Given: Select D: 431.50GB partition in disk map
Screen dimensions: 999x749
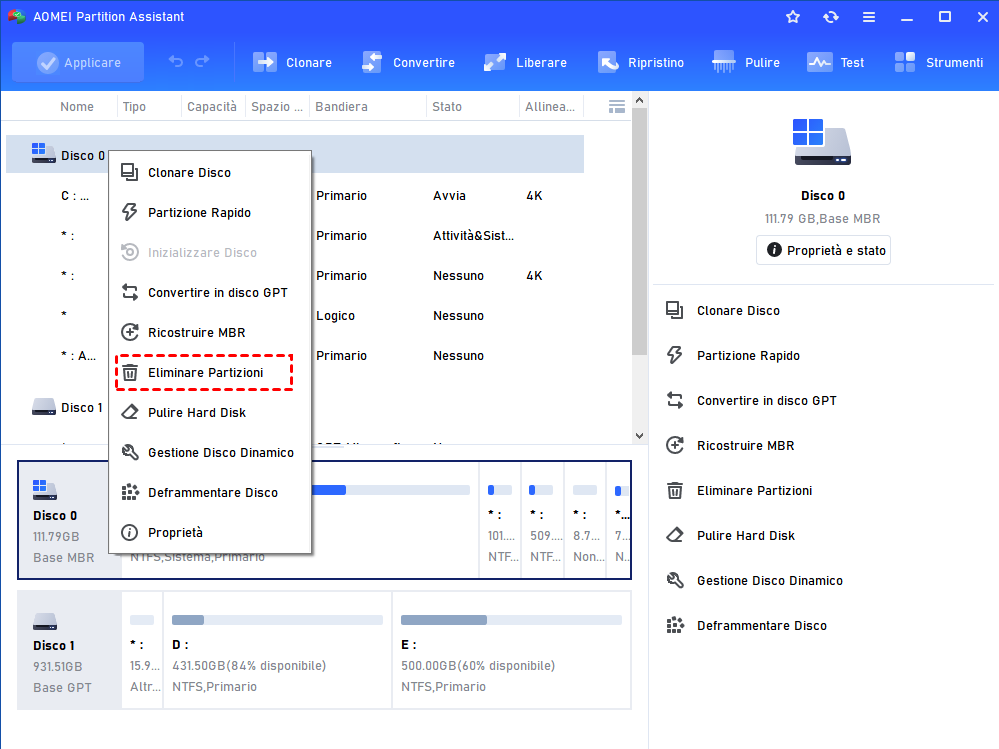Looking at the screenshot, I should (x=277, y=650).
